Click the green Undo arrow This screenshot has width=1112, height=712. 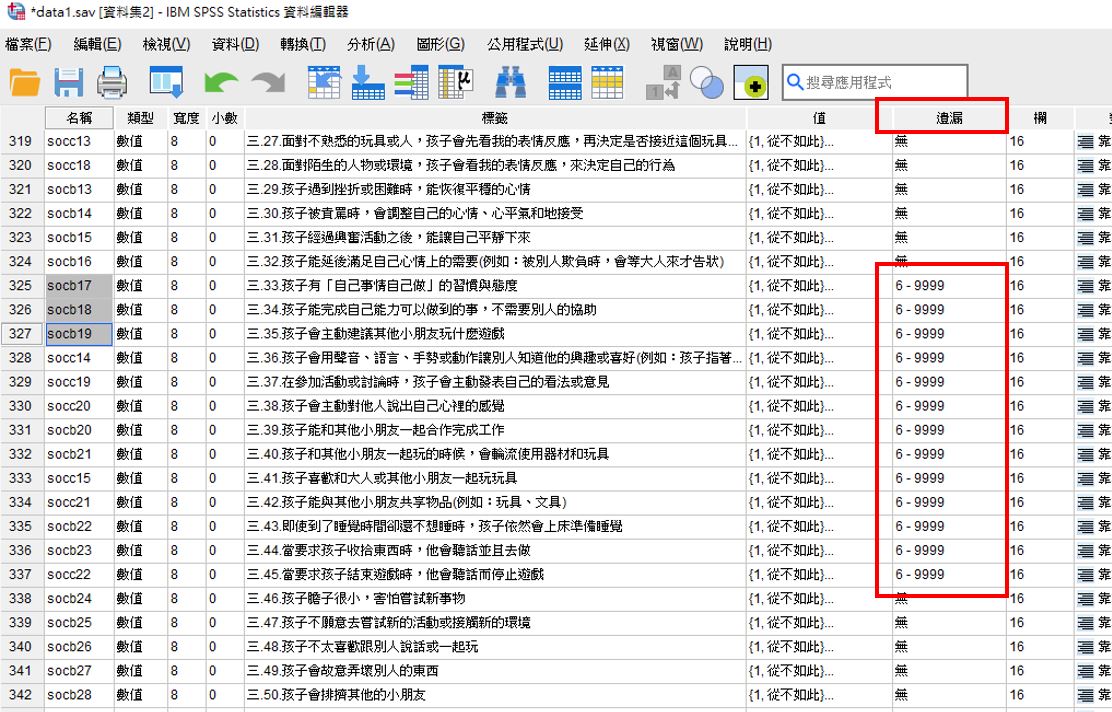click(x=221, y=83)
